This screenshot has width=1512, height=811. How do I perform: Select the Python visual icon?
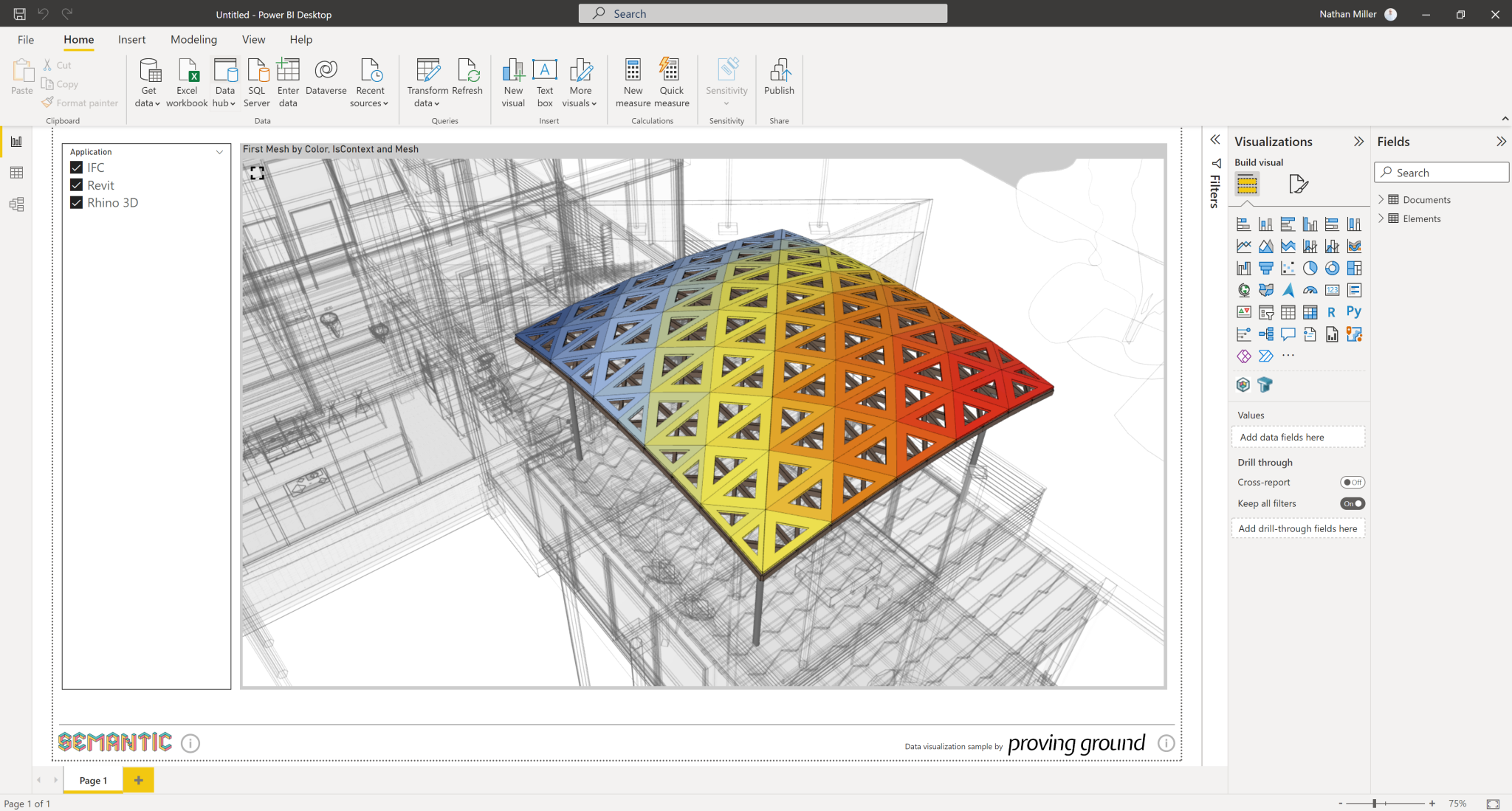[1354, 311]
